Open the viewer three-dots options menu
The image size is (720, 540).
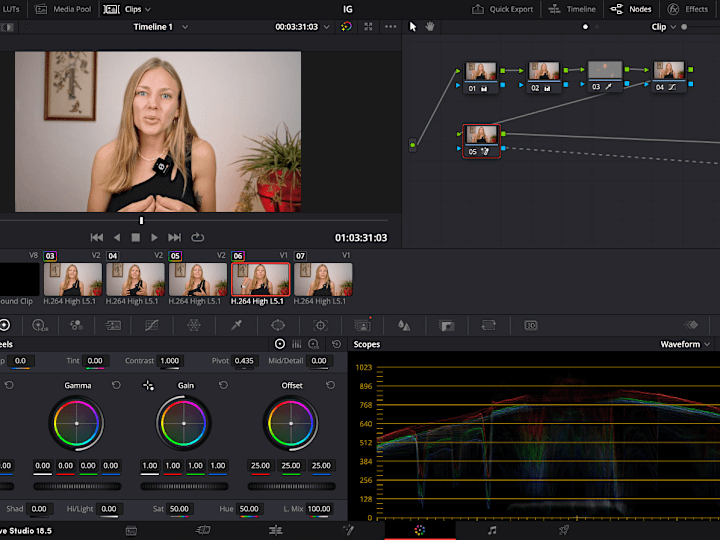click(x=390, y=27)
